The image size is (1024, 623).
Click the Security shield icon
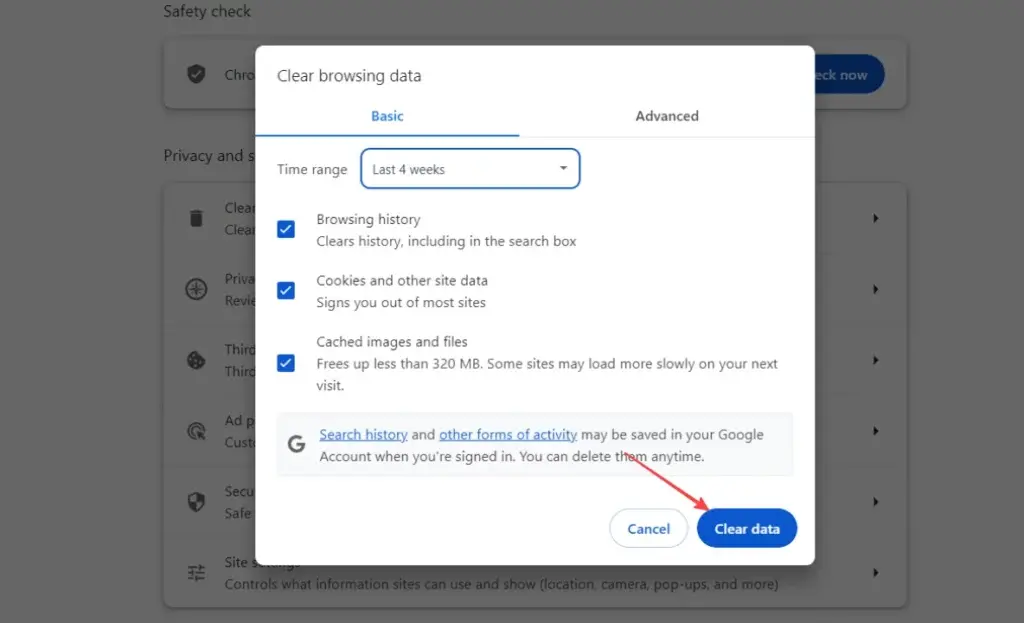[196, 502]
